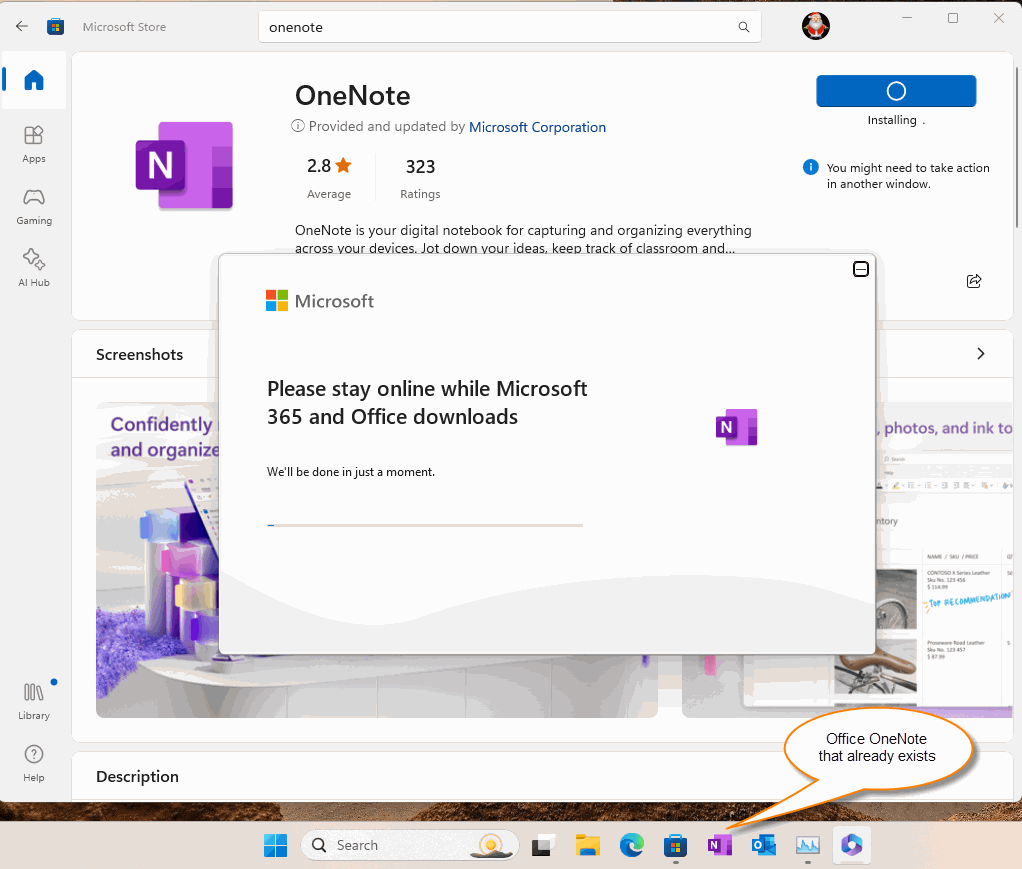Click the Microsoft Store logo icon

coord(55,27)
